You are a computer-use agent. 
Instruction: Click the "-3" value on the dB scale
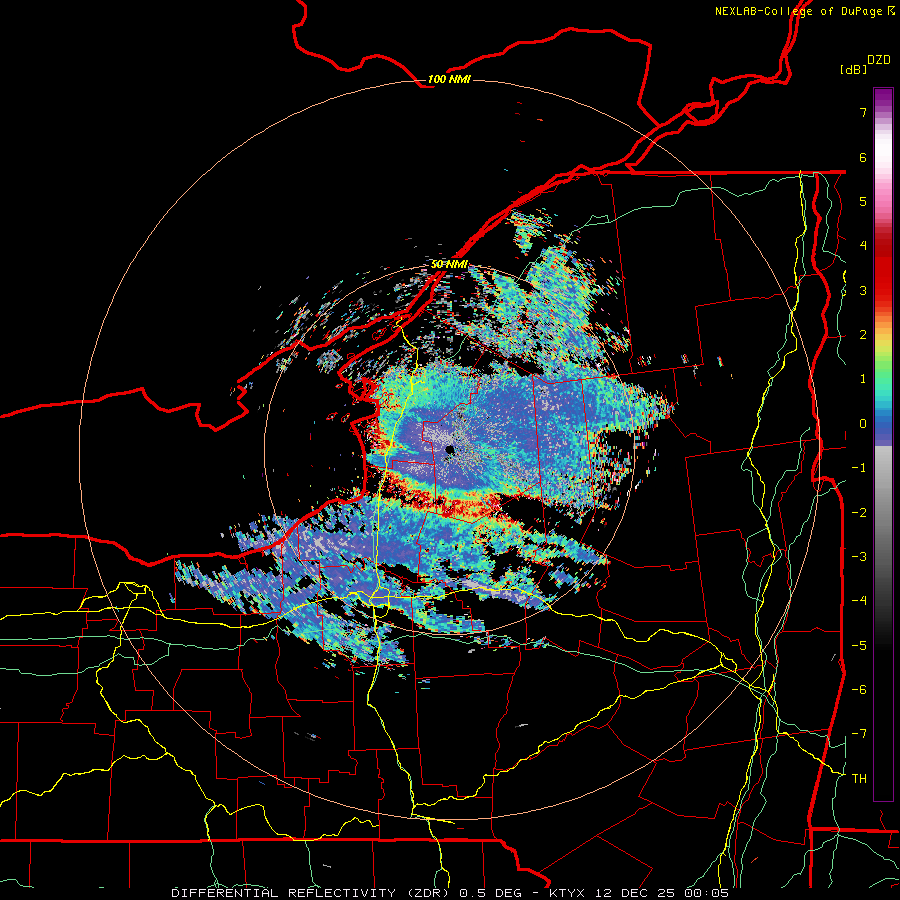pos(859,556)
